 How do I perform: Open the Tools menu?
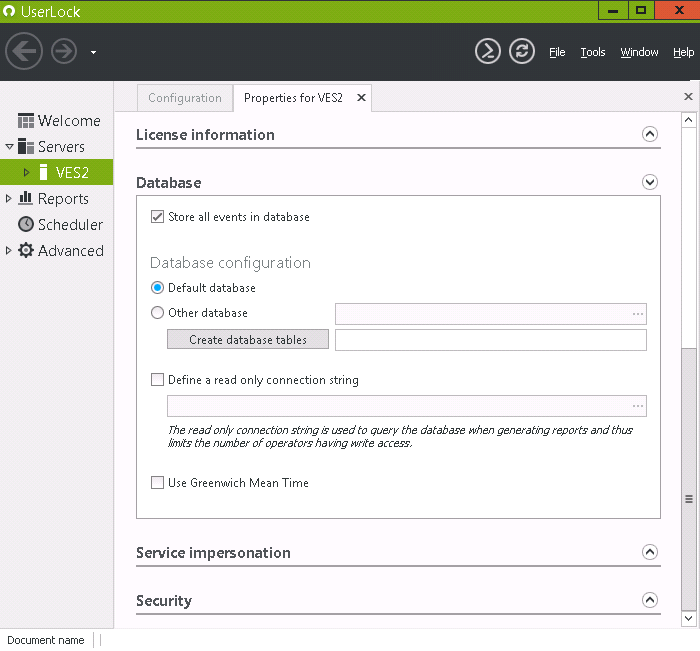point(592,52)
